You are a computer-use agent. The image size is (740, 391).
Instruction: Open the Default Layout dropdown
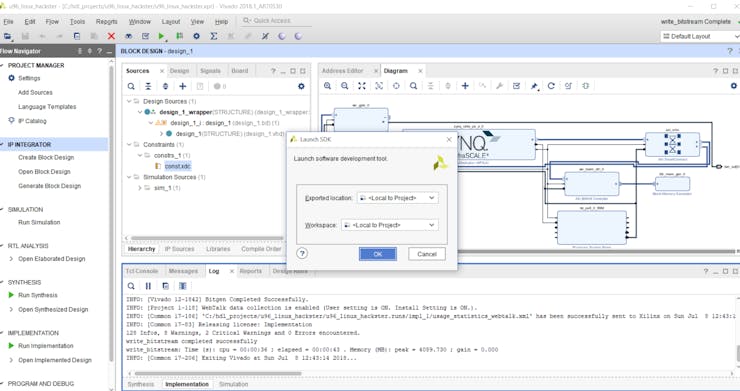click(x=700, y=36)
